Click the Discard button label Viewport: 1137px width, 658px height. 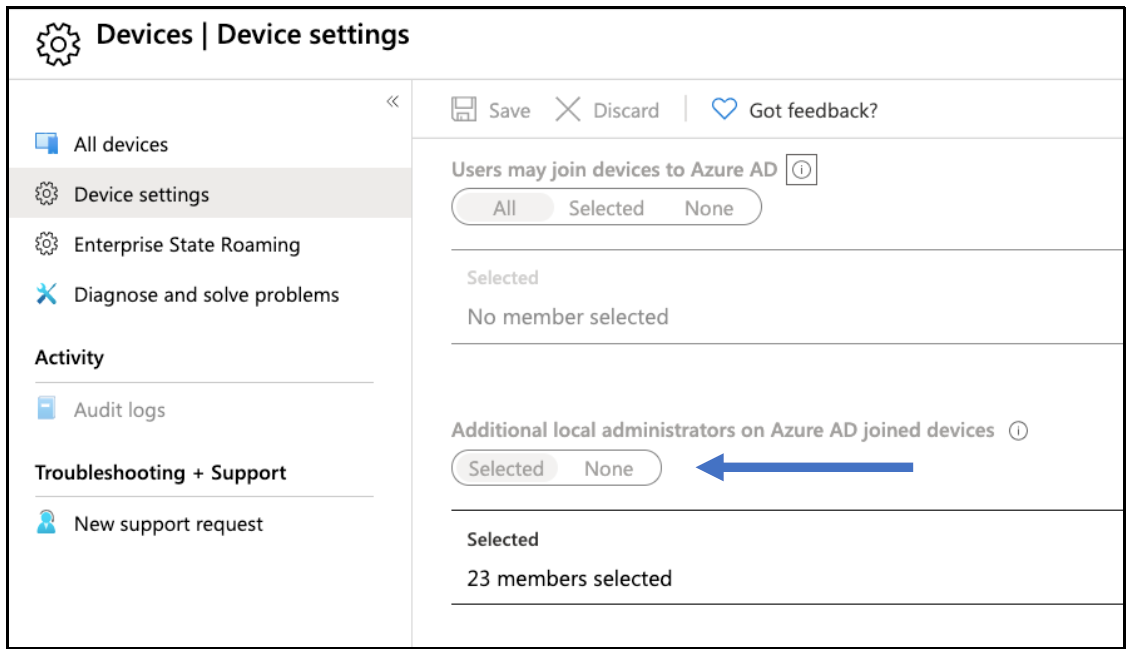pyautogui.click(x=627, y=110)
